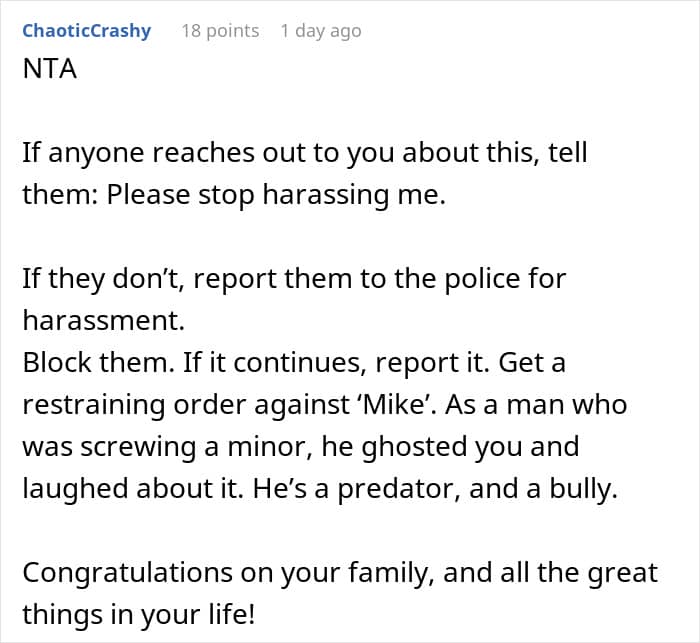The image size is (700, 643).
Task: Open the ChaoticCrashy user profile
Action: point(87,31)
